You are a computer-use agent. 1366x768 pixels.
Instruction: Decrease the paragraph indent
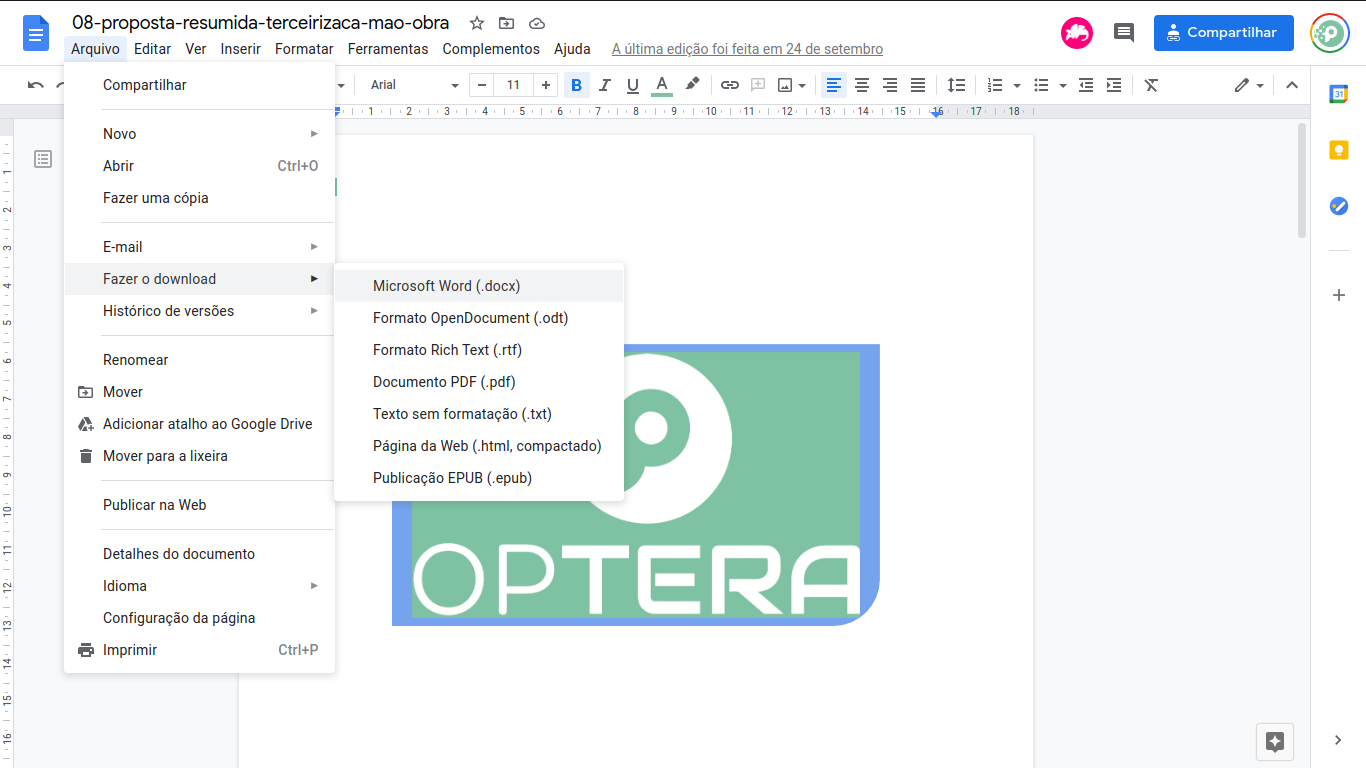pos(1086,85)
